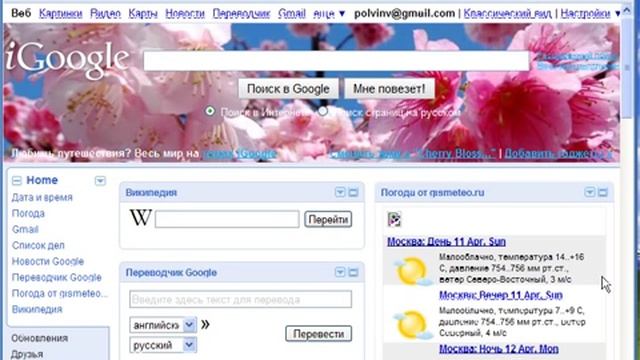
Task: Open Москва: День 11 Apr, Sun link
Action: coord(446,241)
